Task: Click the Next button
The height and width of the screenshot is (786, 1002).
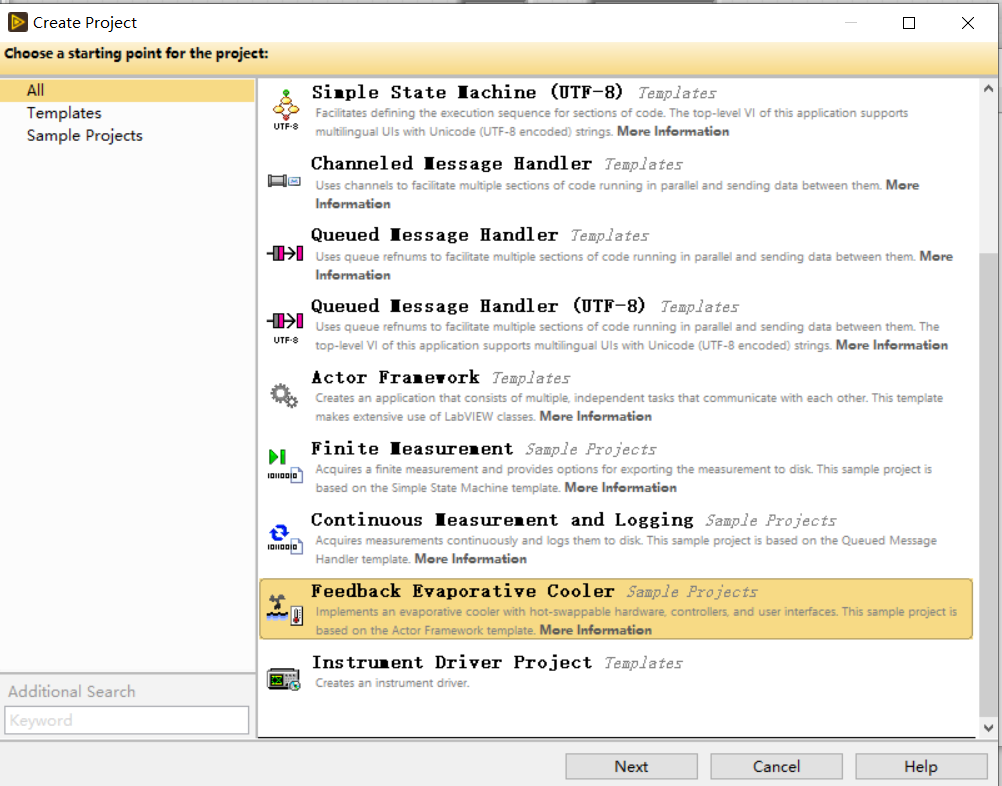Action: point(631,766)
